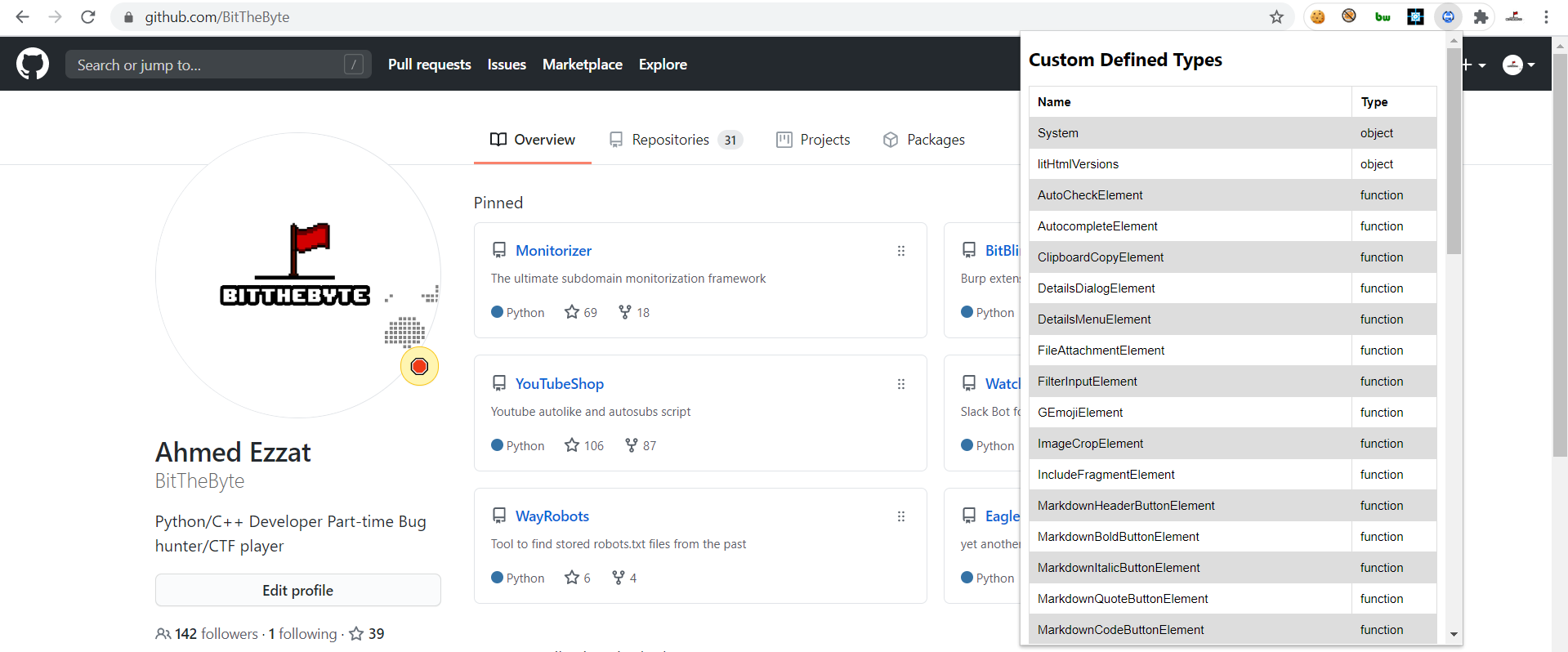Screen dimensions: 1568x652
Task: Click the GitHub Octocat logo
Action: pyautogui.click(x=33, y=64)
